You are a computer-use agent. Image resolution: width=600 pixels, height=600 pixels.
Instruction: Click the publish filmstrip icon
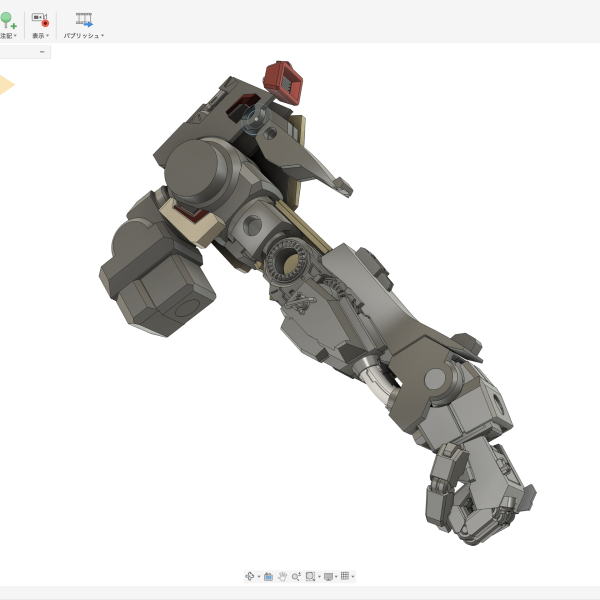[x=84, y=20]
